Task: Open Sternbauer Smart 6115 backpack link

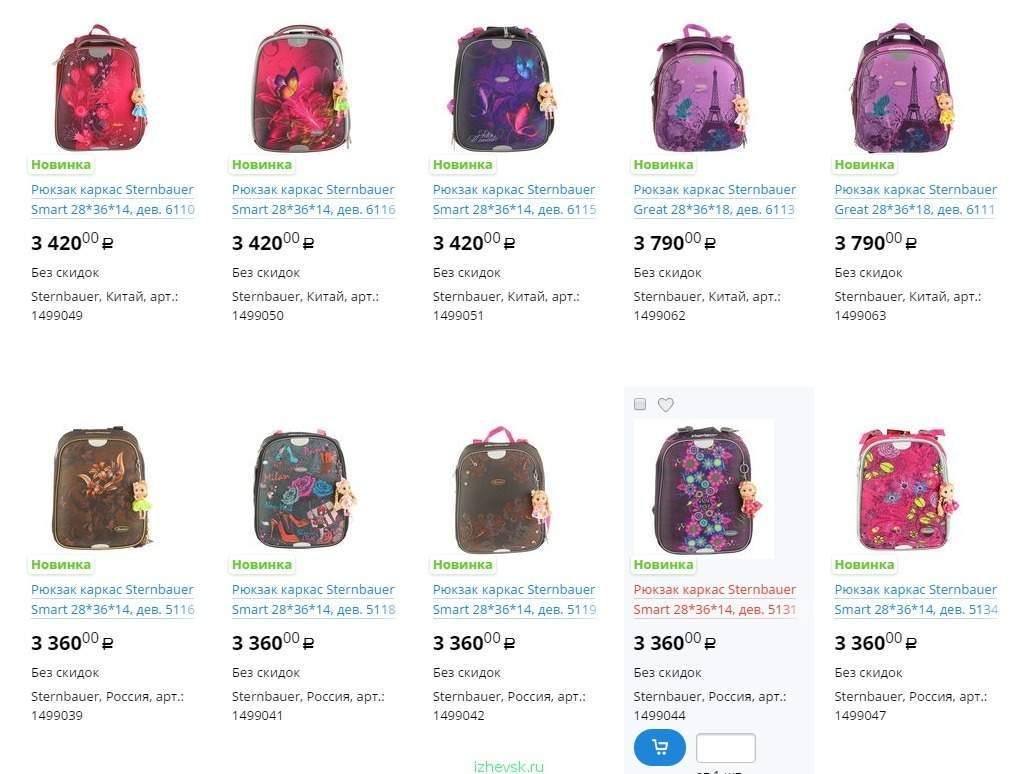Action: point(514,199)
